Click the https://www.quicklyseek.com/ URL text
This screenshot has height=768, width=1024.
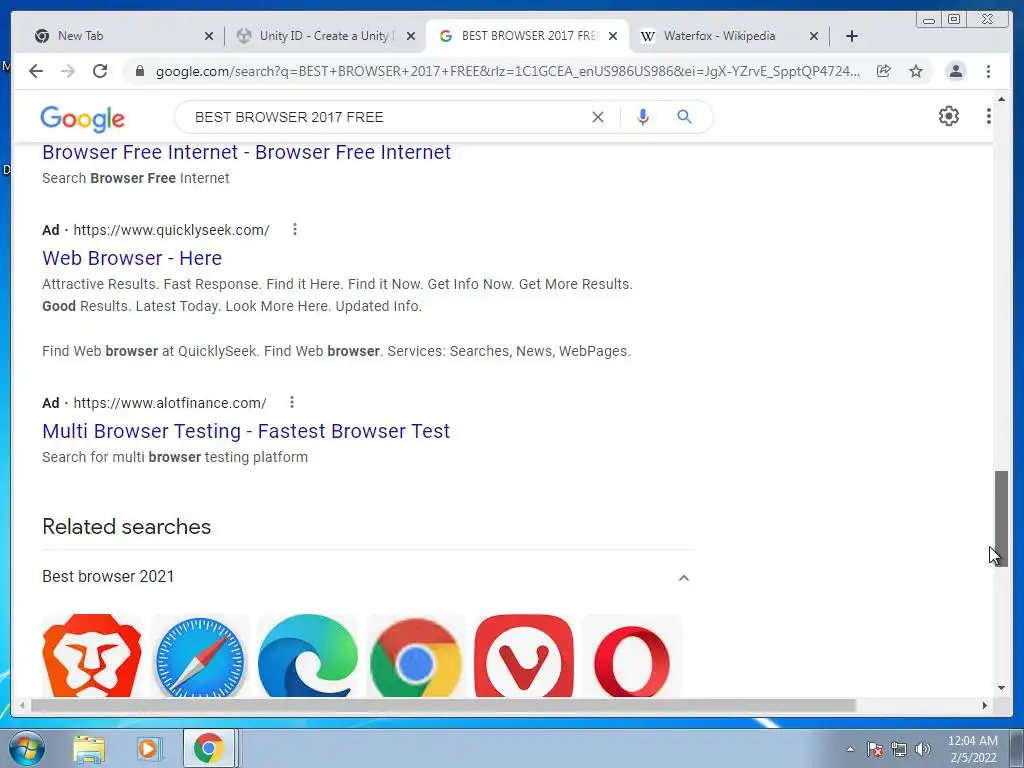tap(171, 230)
